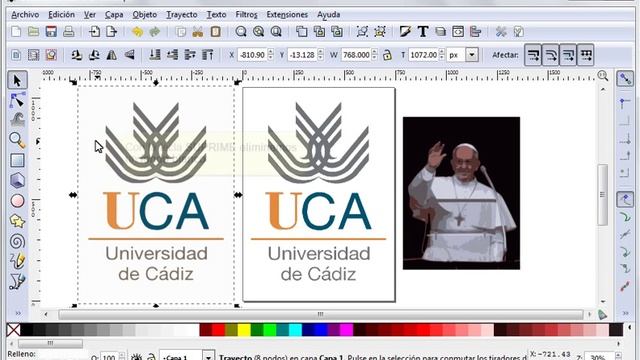Screen dimensions: 640x360
Task: Select the Rectangle tool
Action: (x=17, y=160)
